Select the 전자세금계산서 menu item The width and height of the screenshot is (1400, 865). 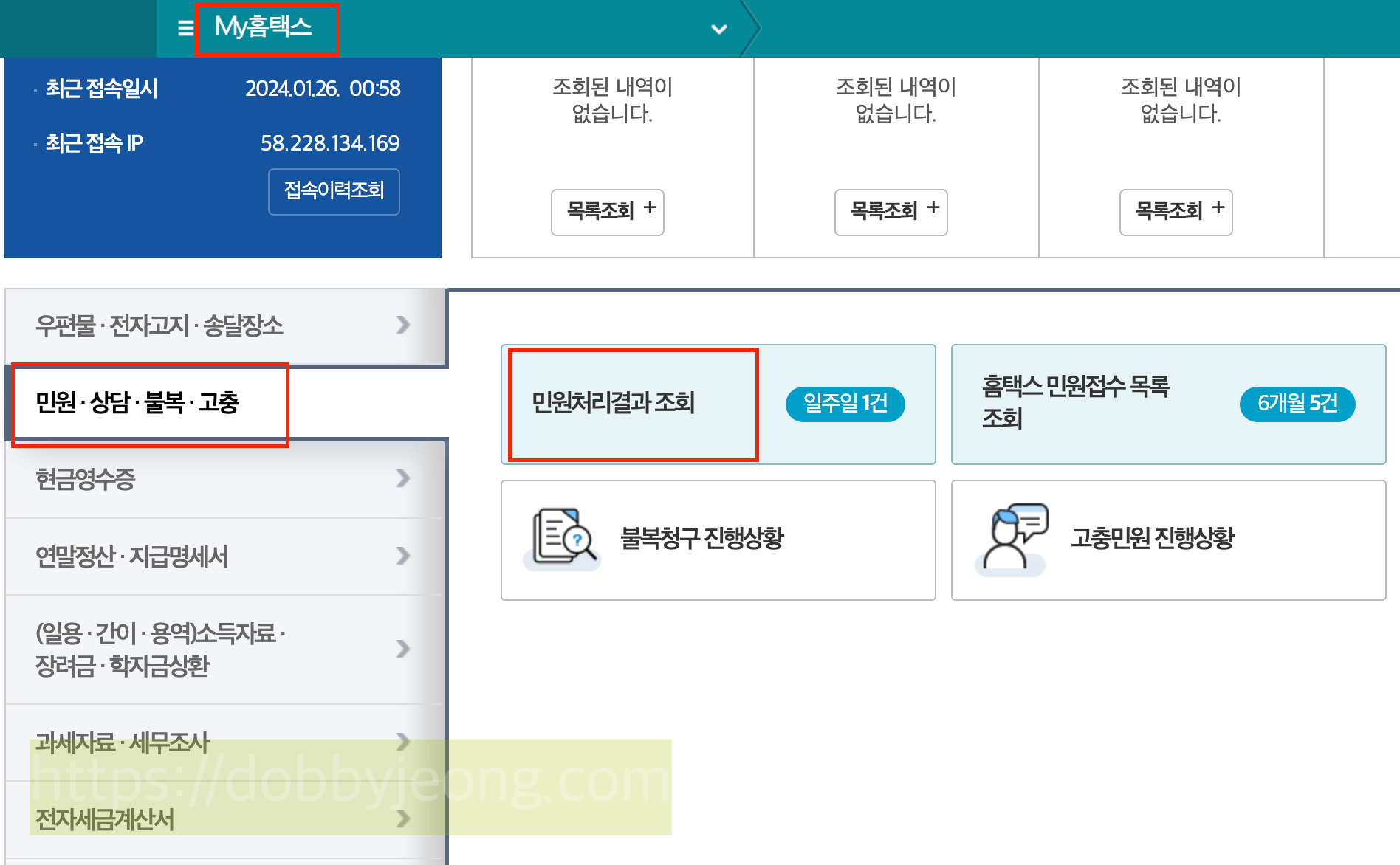(224, 819)
